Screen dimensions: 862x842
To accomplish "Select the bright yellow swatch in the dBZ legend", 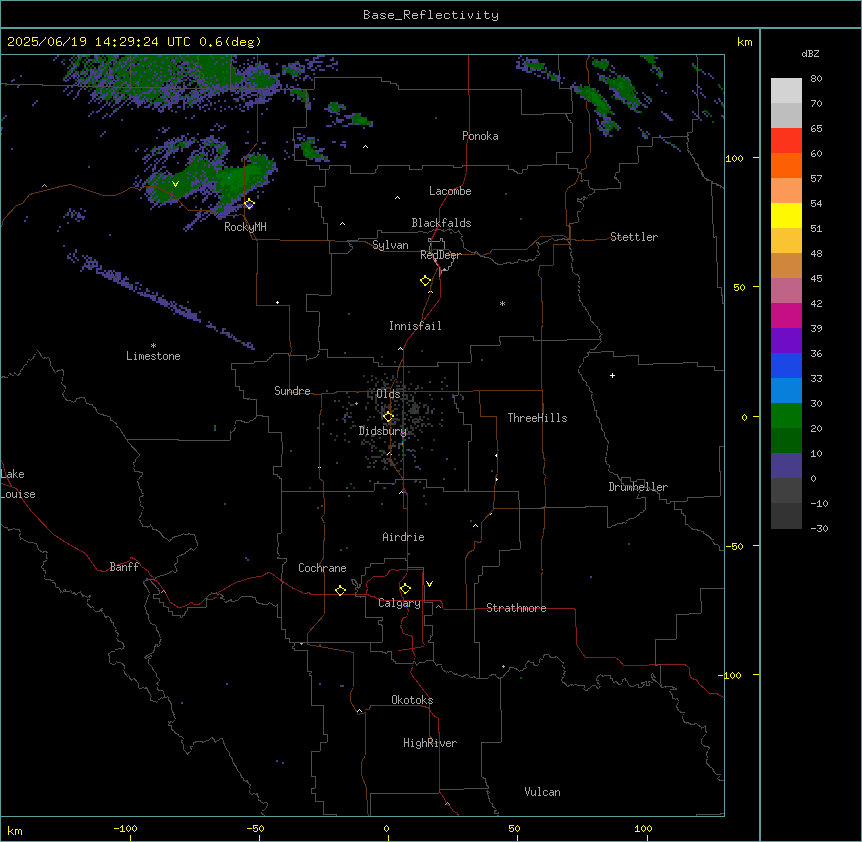I will (x=786, y=215).
